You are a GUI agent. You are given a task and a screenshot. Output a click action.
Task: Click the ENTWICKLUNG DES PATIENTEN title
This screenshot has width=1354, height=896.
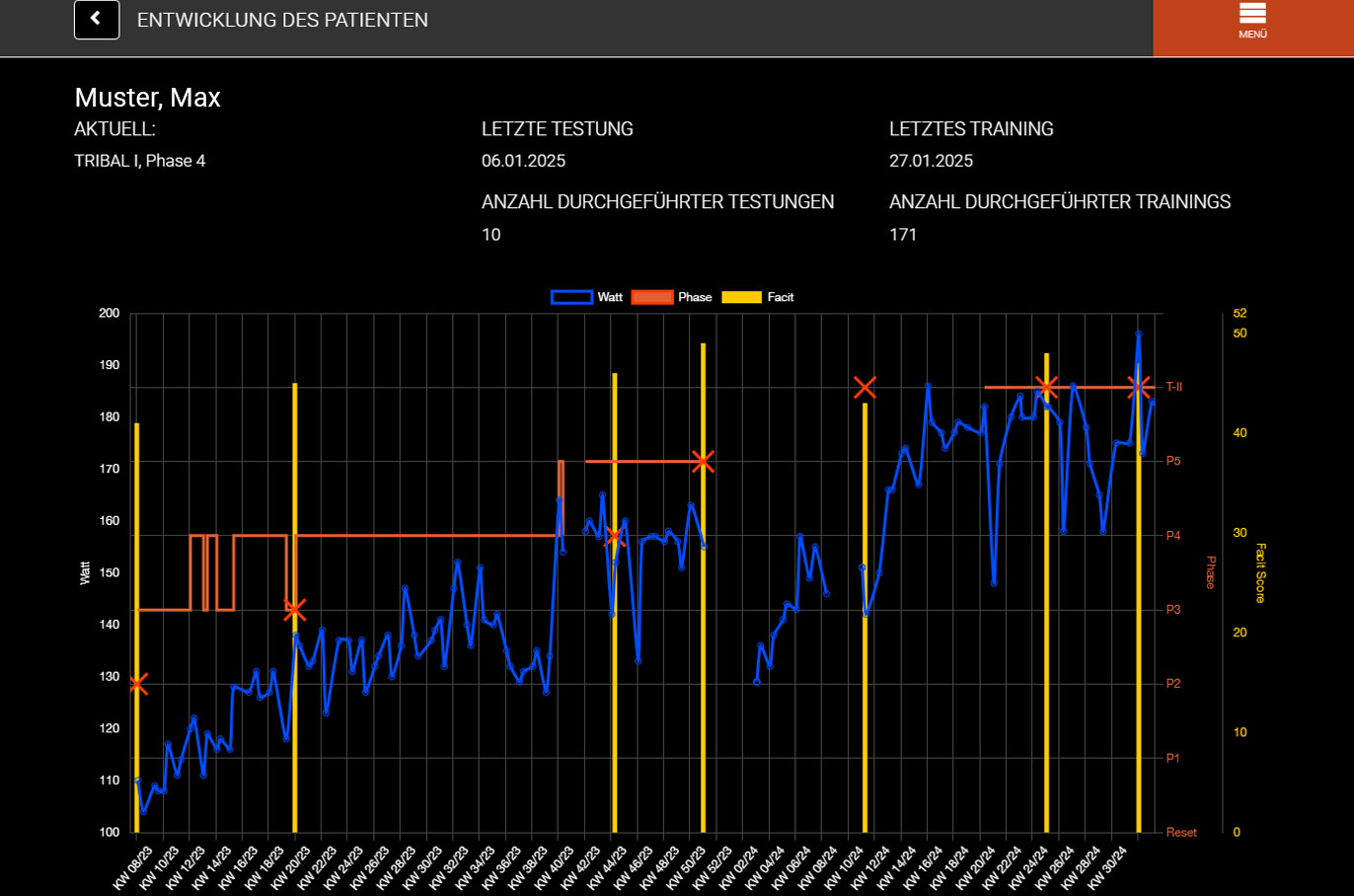click(x=282, y=20)
